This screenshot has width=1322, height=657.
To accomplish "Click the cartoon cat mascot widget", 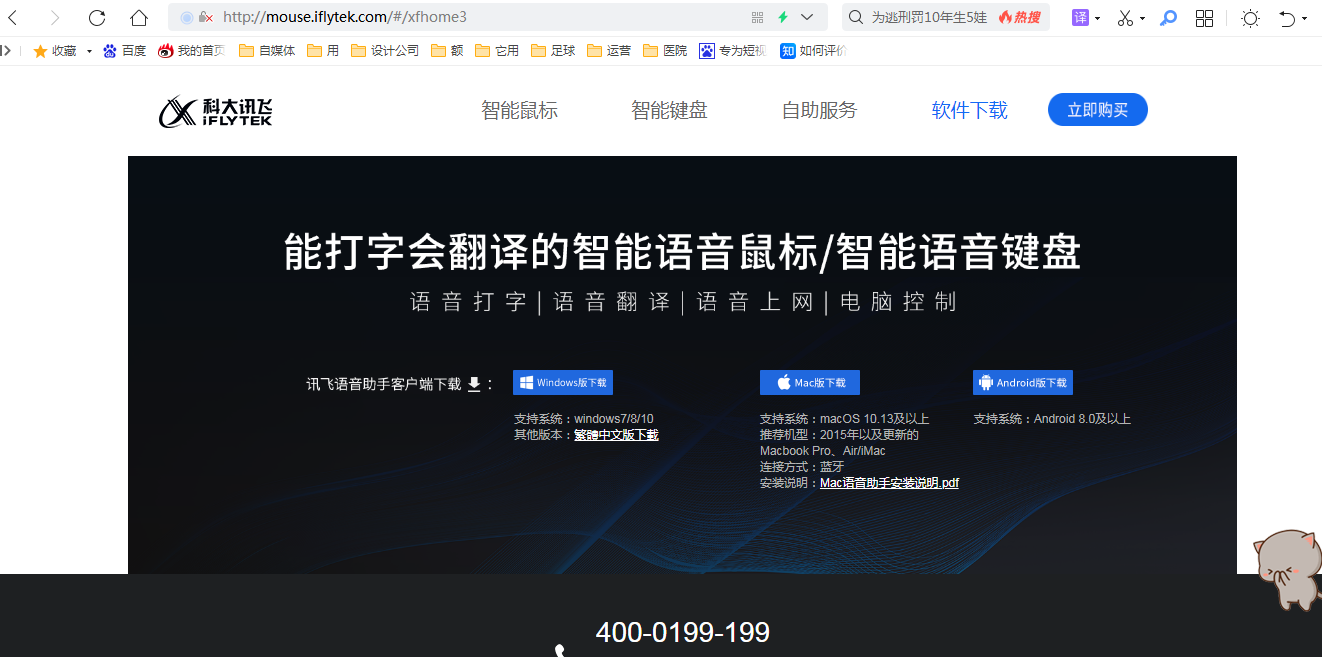I will point(1288,568).
